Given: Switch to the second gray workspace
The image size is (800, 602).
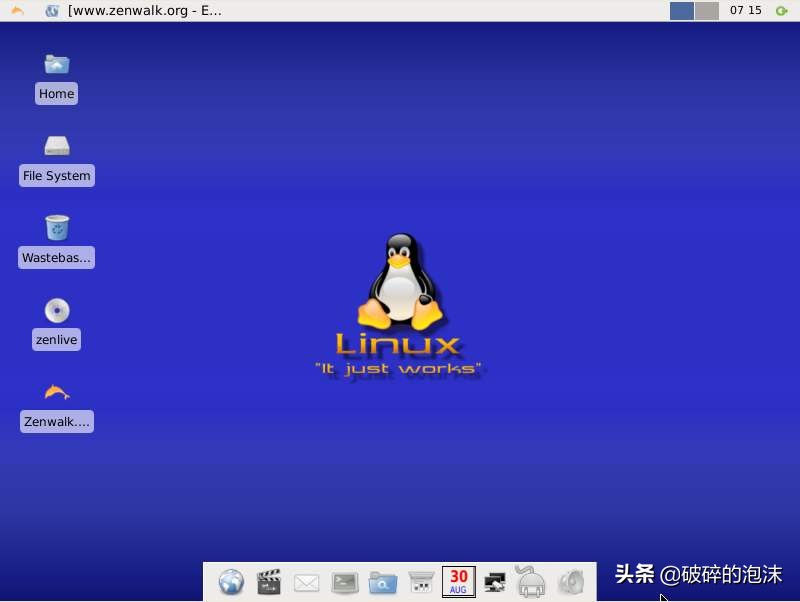Looking at the screenshot, I should click(707, 11).
